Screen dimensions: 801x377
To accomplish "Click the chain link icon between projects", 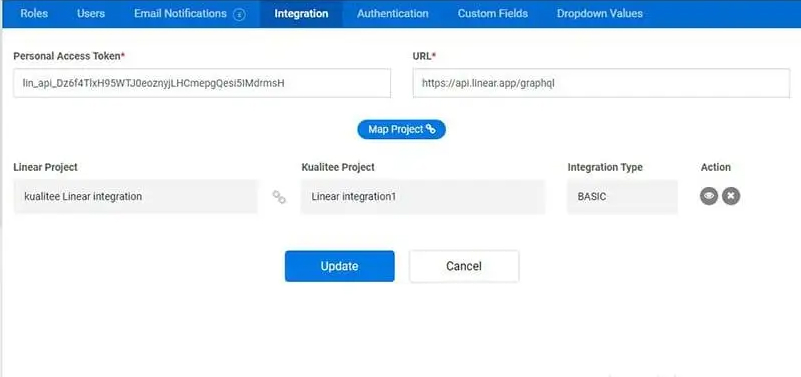I will coord(279,197).
